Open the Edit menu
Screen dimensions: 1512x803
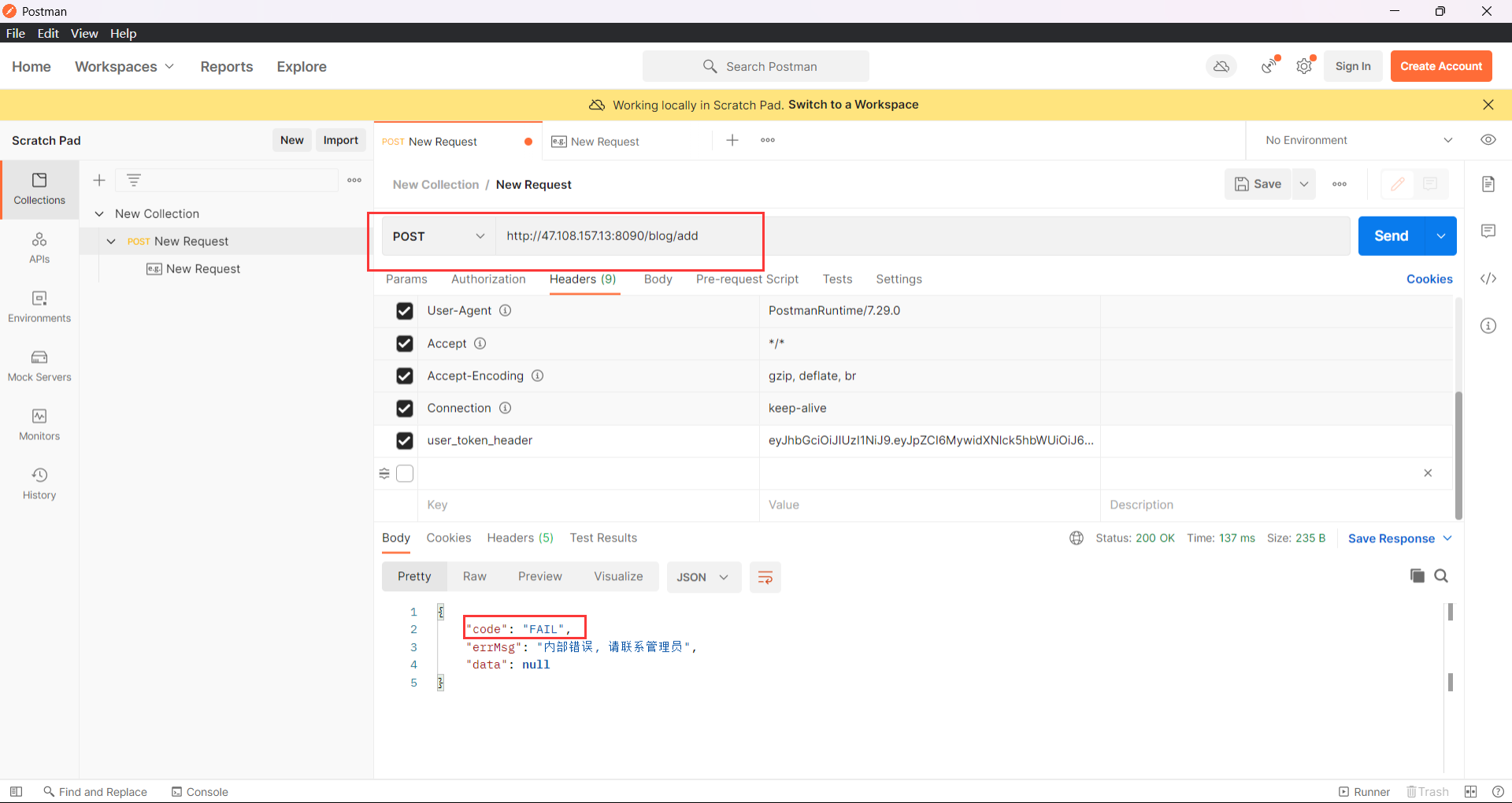click(x=48, y=33)
